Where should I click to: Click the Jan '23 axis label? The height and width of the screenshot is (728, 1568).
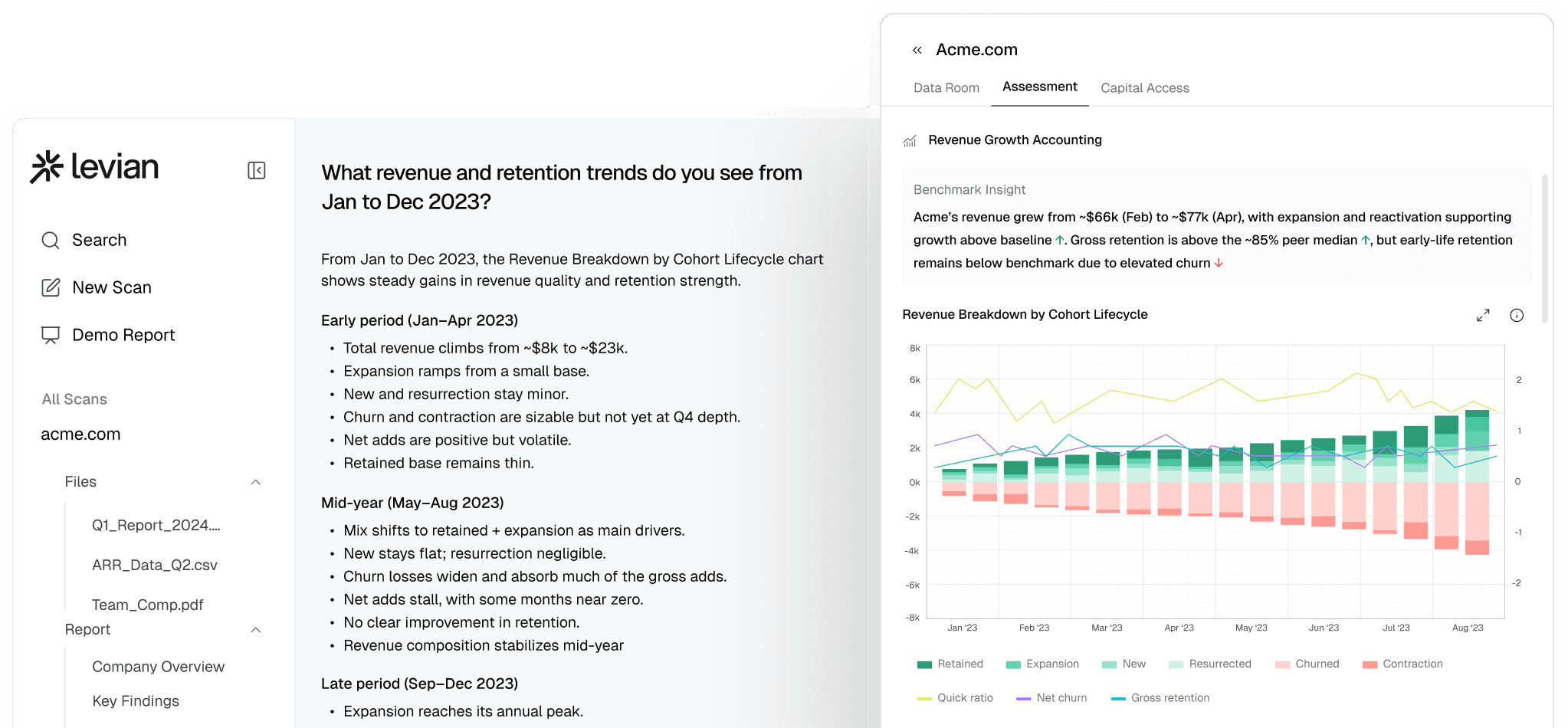tap(962, 628)
